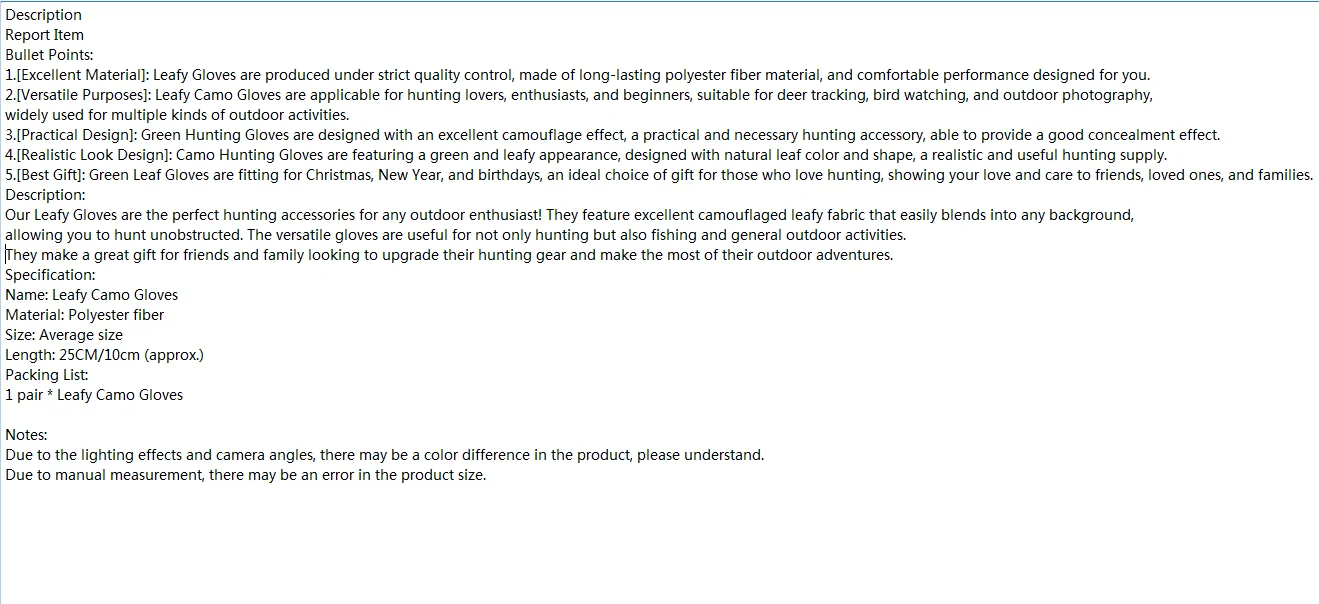Place cursor in '[Excellent Material]' bullet line

click(578, 75)
